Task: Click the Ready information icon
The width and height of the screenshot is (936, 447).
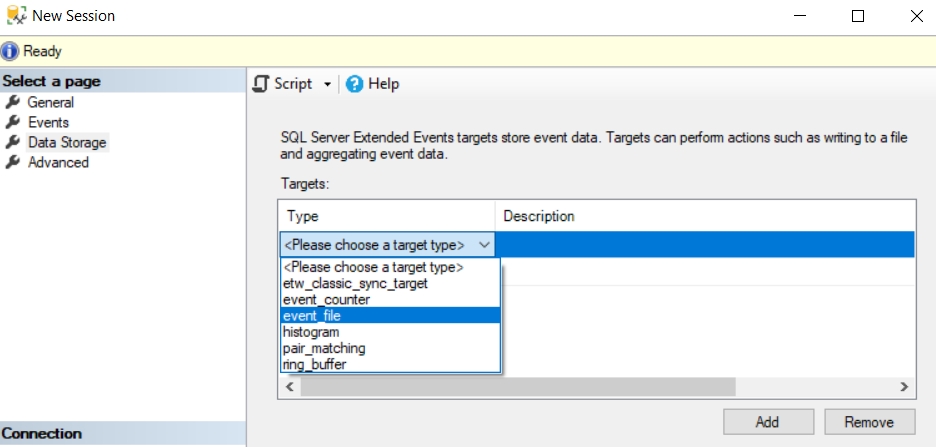Action: (11, 51)
